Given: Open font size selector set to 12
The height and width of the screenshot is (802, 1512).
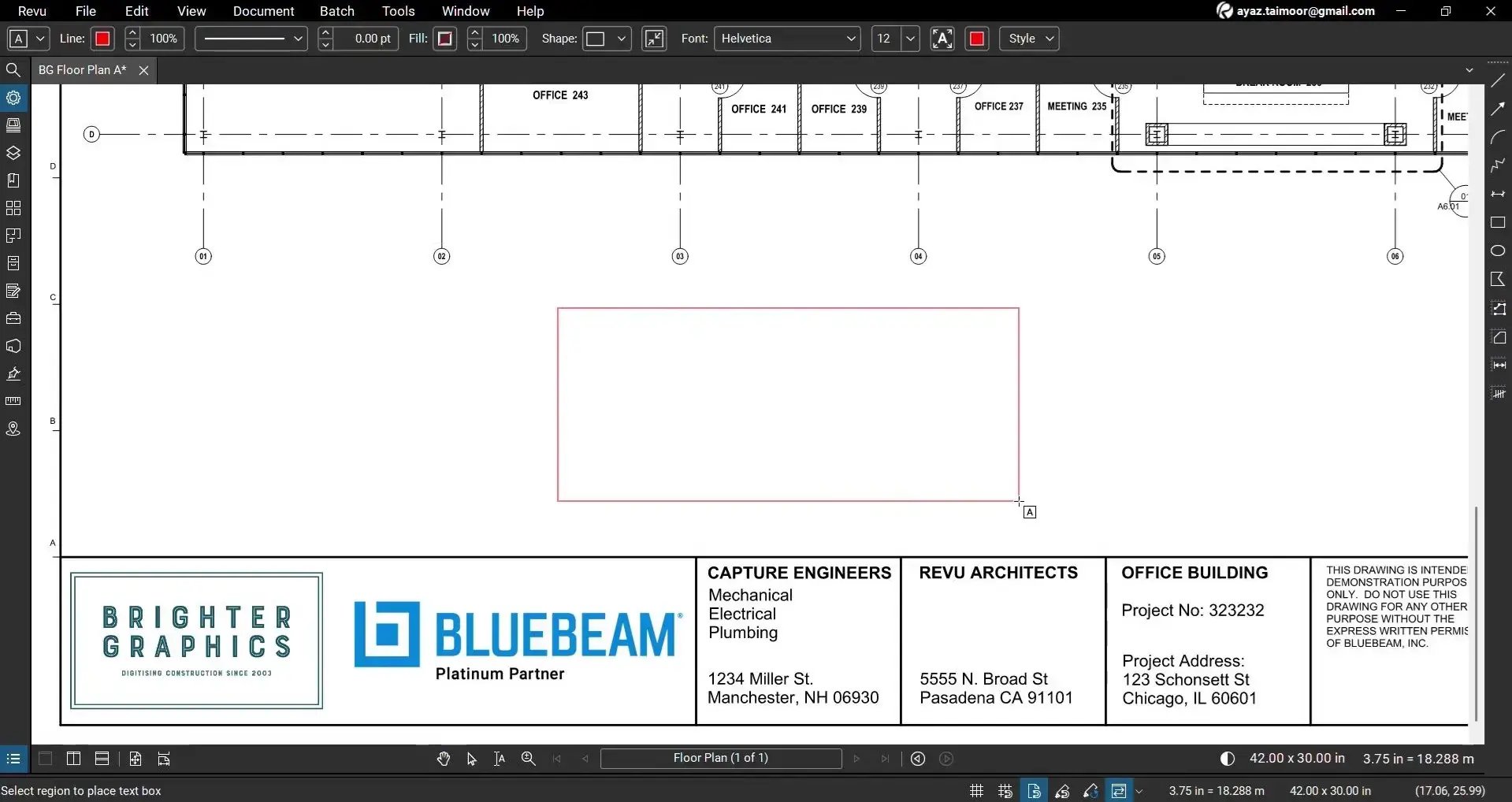Looking at the screenshot, I should (x=895, y=38).
